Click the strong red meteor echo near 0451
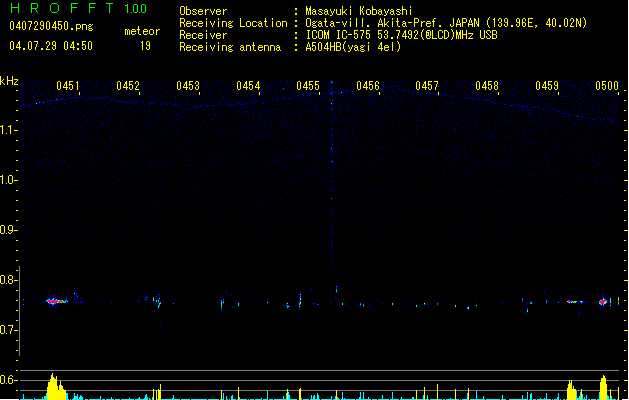 coord(55,301)
